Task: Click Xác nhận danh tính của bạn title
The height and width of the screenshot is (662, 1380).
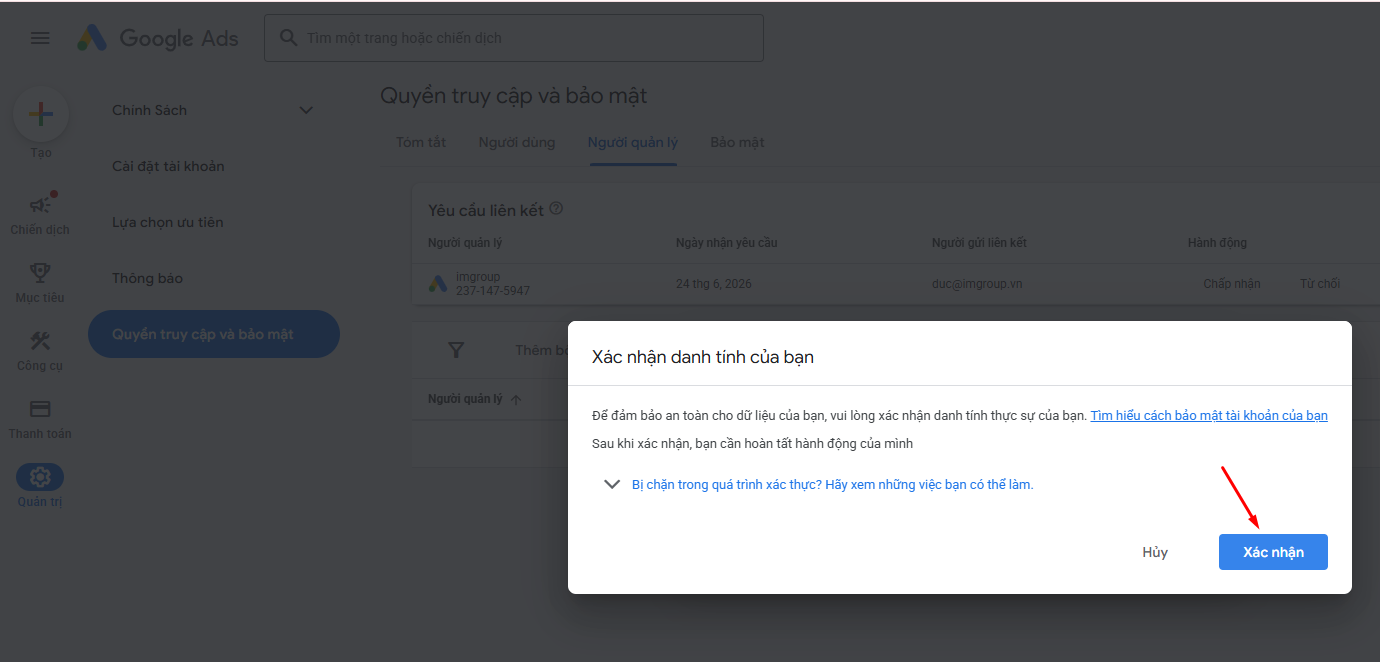Action: tap(703, 357)
